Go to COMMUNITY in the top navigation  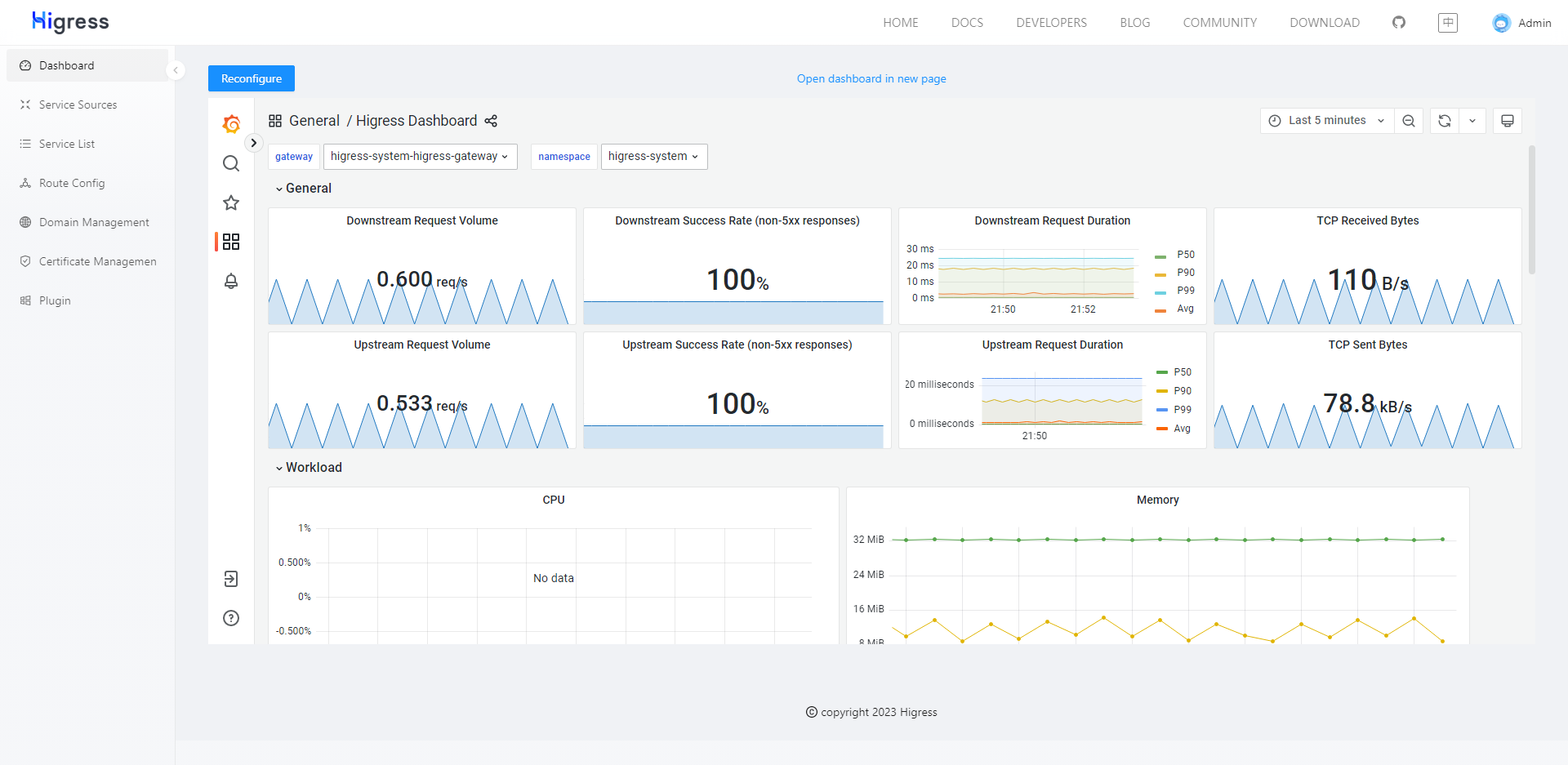click(1220, 23)
